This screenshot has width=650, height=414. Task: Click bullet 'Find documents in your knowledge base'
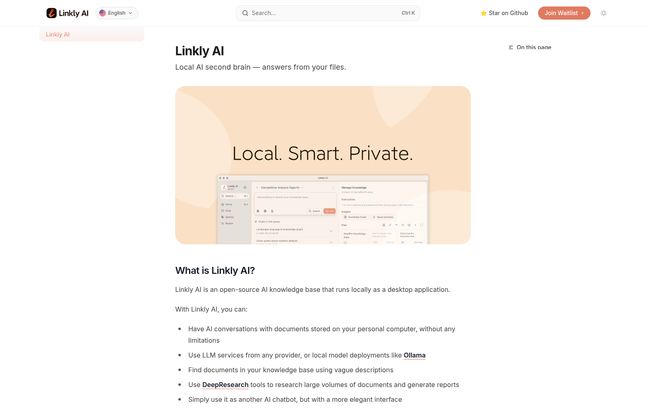[x=291, y=370]
